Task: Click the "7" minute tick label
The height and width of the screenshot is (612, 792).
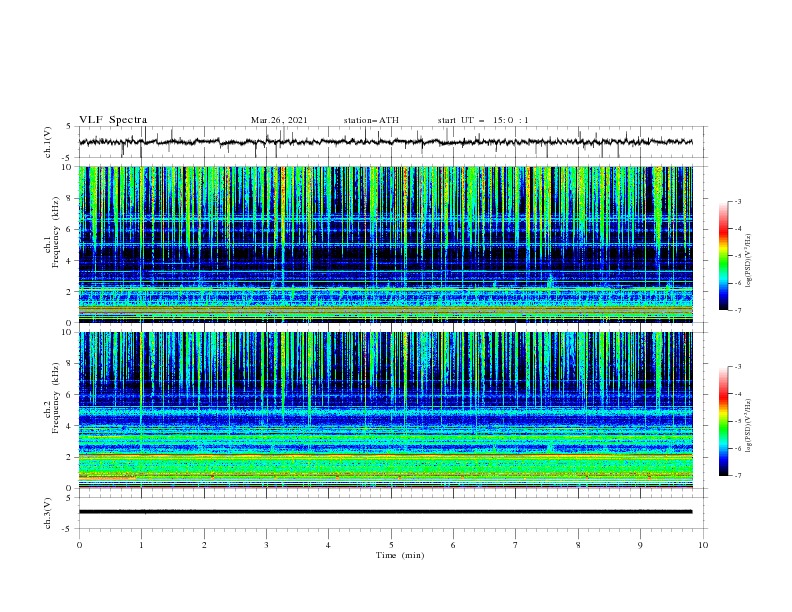Action: (x=516, y=545)
